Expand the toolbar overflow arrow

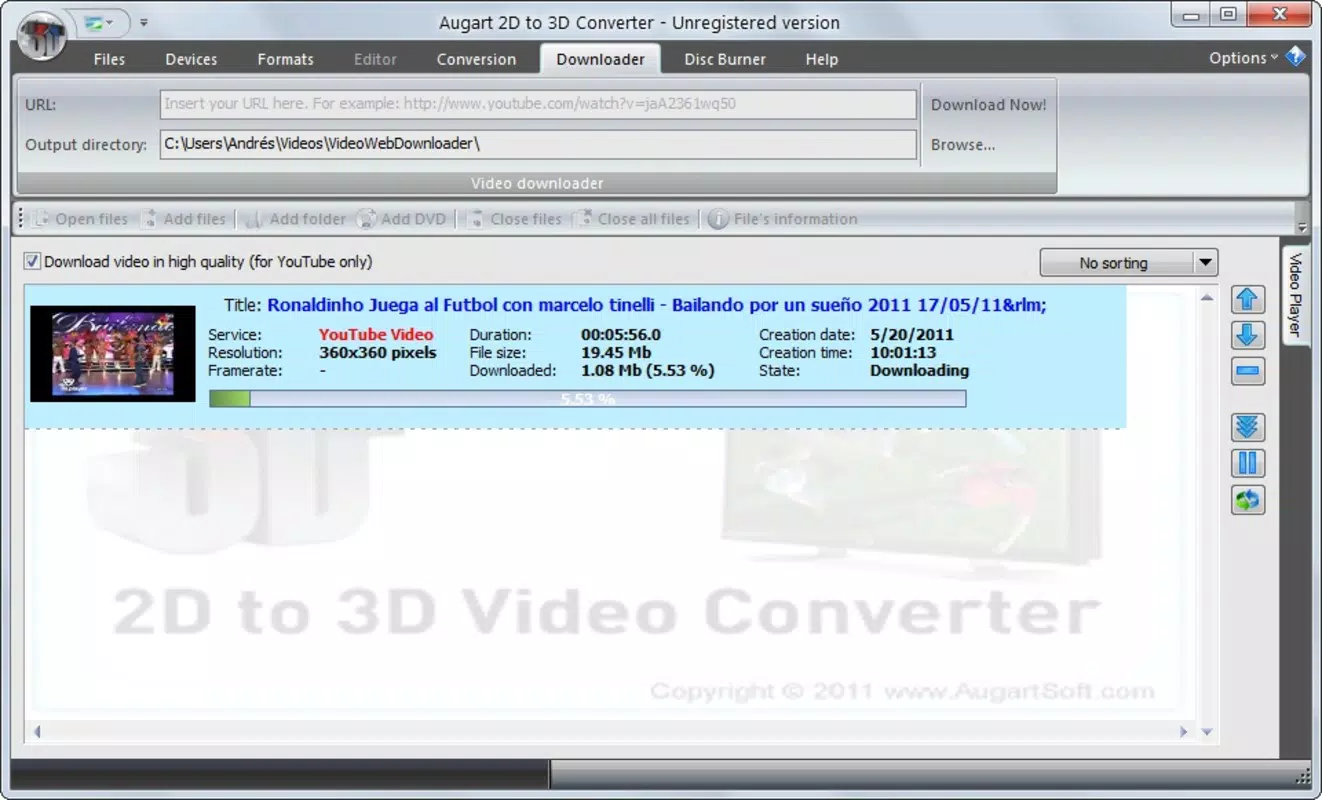1301,227
